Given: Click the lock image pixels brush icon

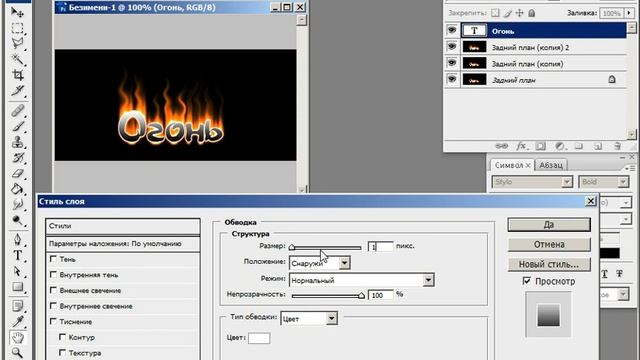Looking at the screenshot, I should tap(507, 13).
